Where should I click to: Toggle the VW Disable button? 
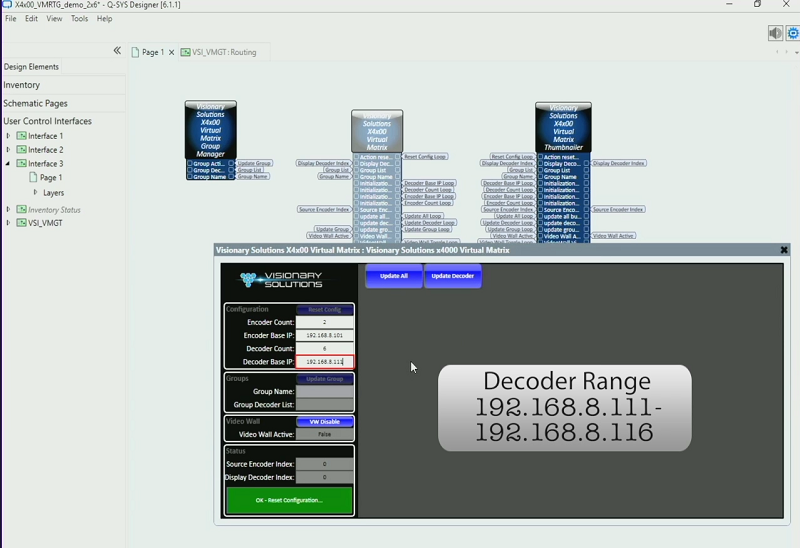pos(324,421)
